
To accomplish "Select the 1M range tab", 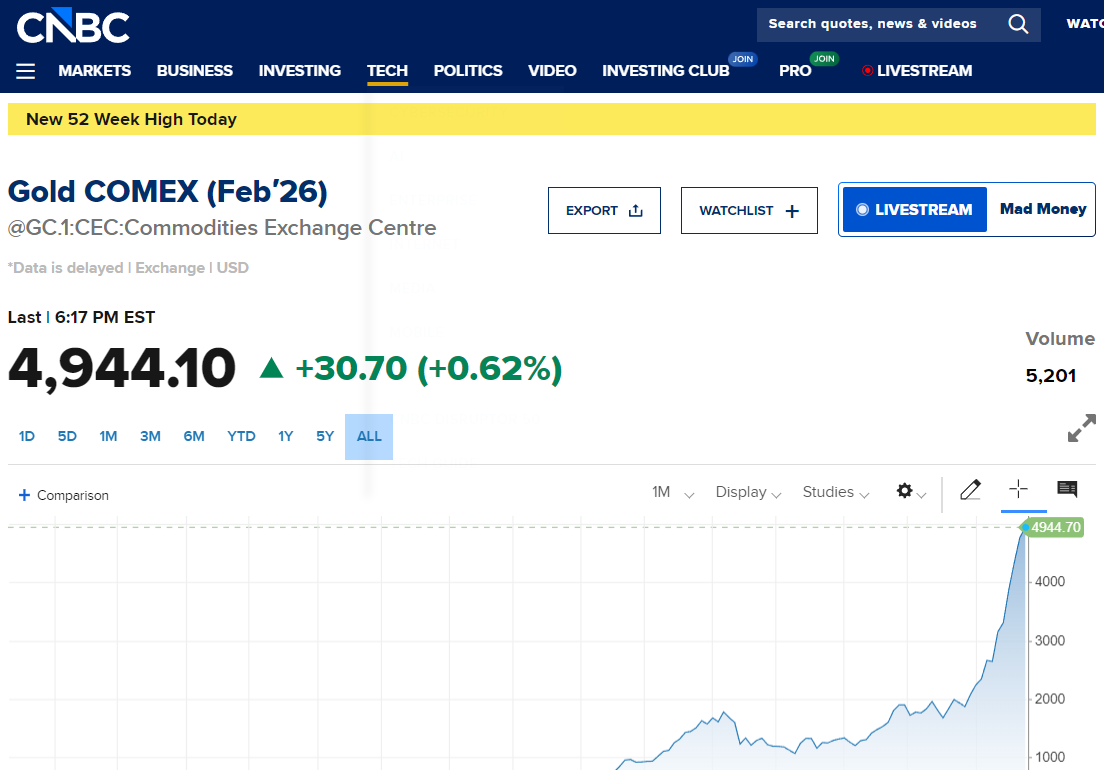I will 108,436.
